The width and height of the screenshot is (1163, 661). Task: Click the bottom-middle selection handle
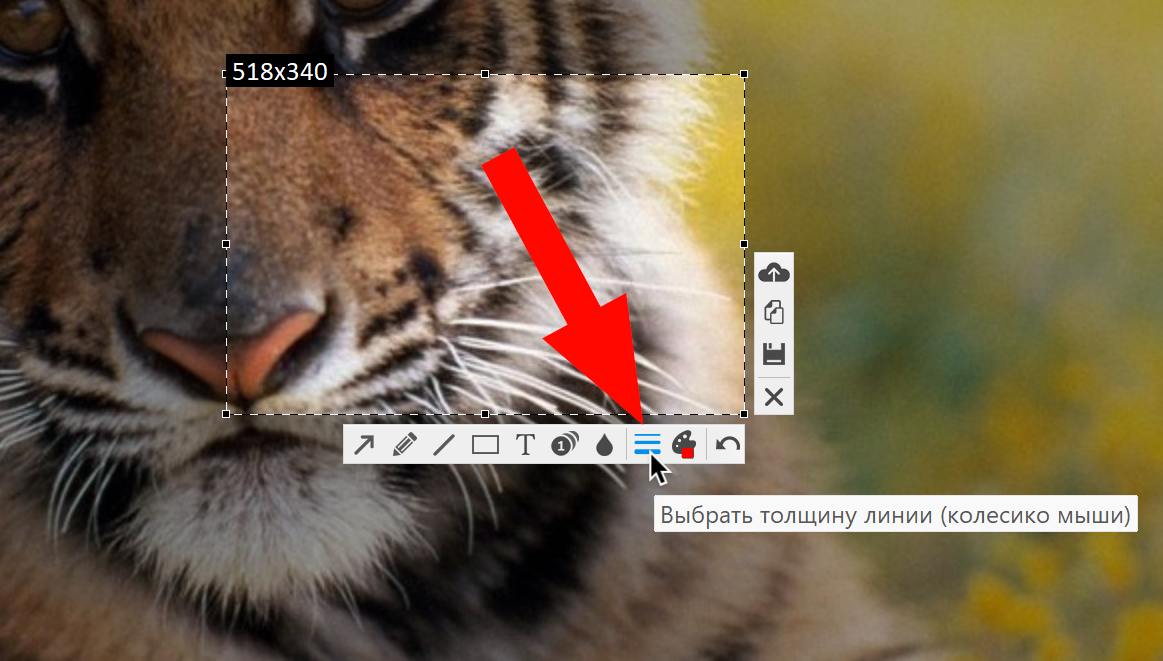(485, 414)
